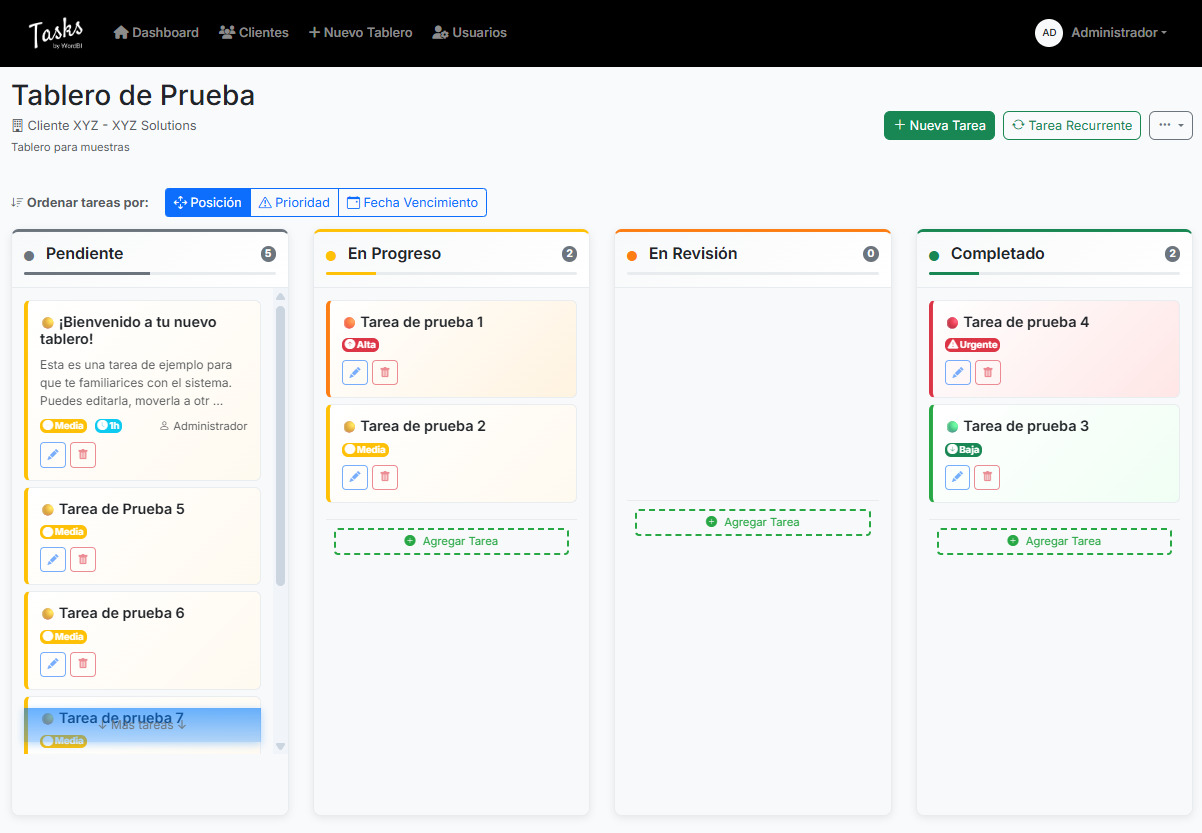1202x833 pixels.
Task: Click the Nueva Tarea button
Action: pos(939,125)
